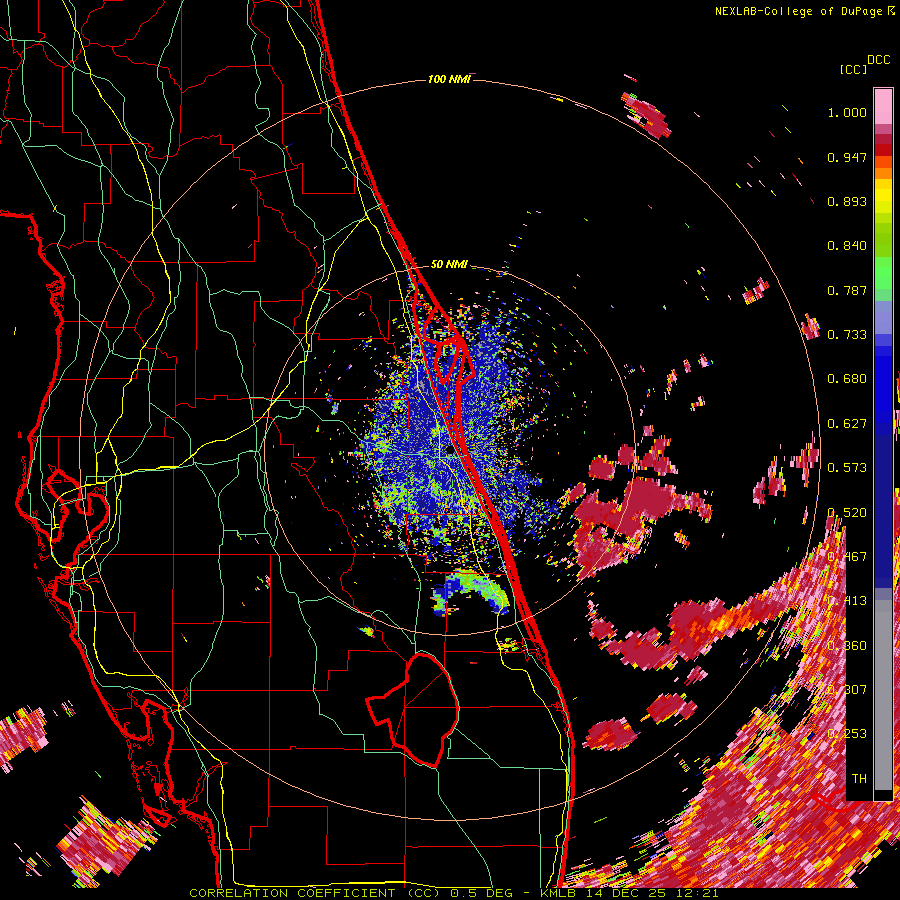Click the 0.840 legend value
The image size is (900, 900).
(x=847, y=246)
